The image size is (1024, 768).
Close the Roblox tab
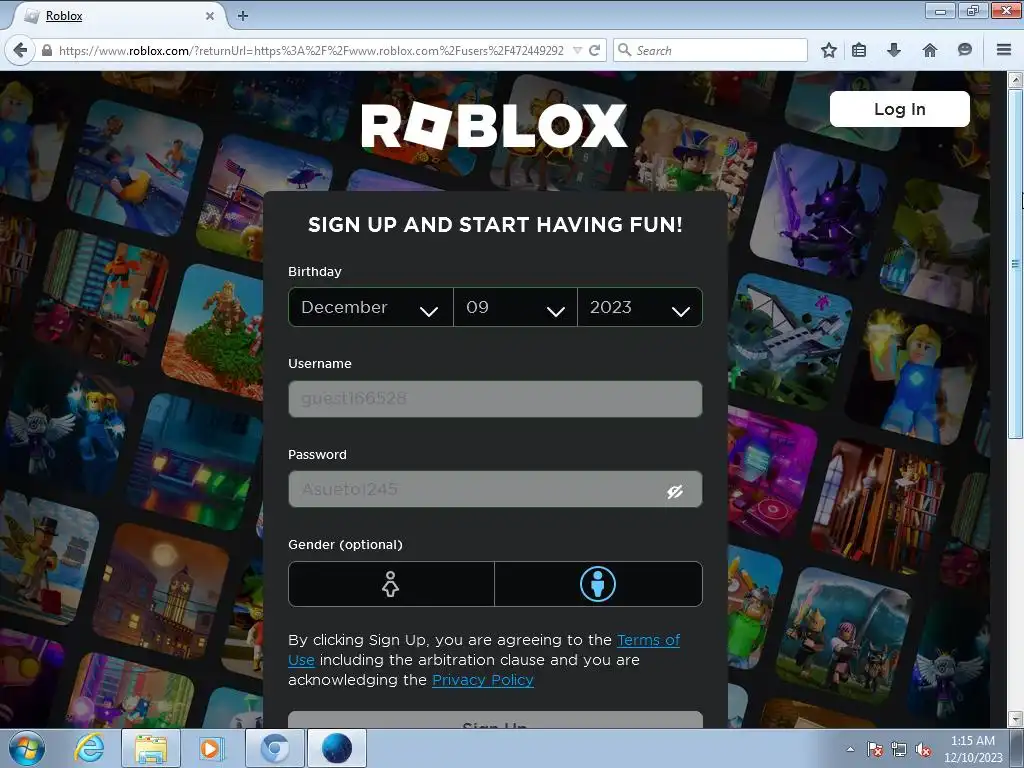[x=210, y=16]
